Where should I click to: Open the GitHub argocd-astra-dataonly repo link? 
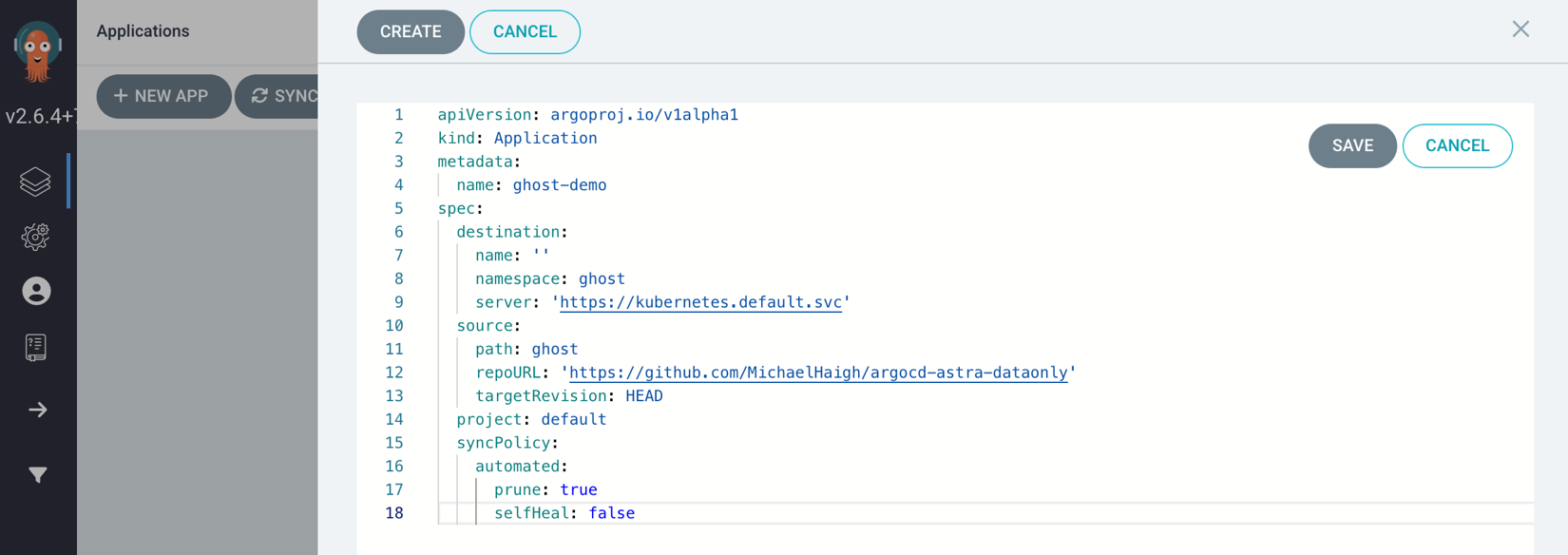(x=818, y=373)
